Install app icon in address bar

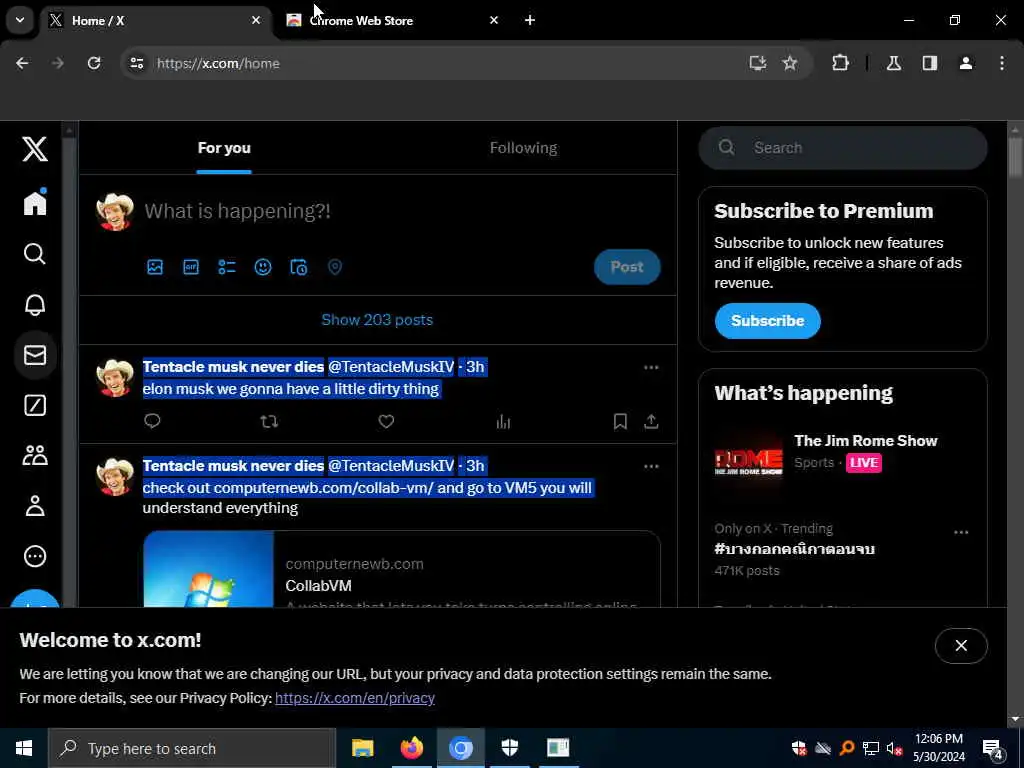758,63
